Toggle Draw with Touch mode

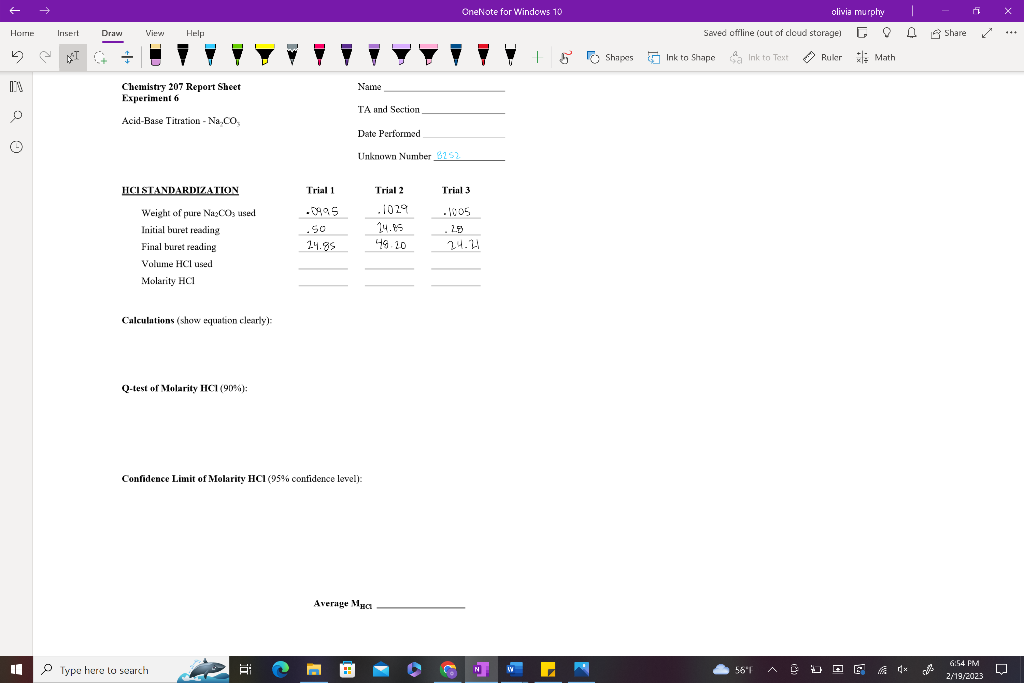tap(566, 57)
